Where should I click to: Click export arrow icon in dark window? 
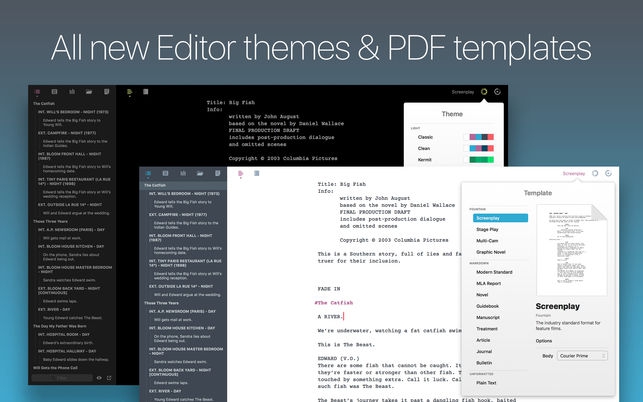coord(497,92)
